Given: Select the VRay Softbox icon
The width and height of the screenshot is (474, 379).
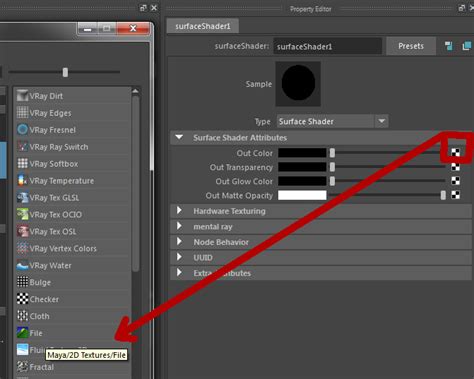Looking at the screenshot, I should click(22, 163).
